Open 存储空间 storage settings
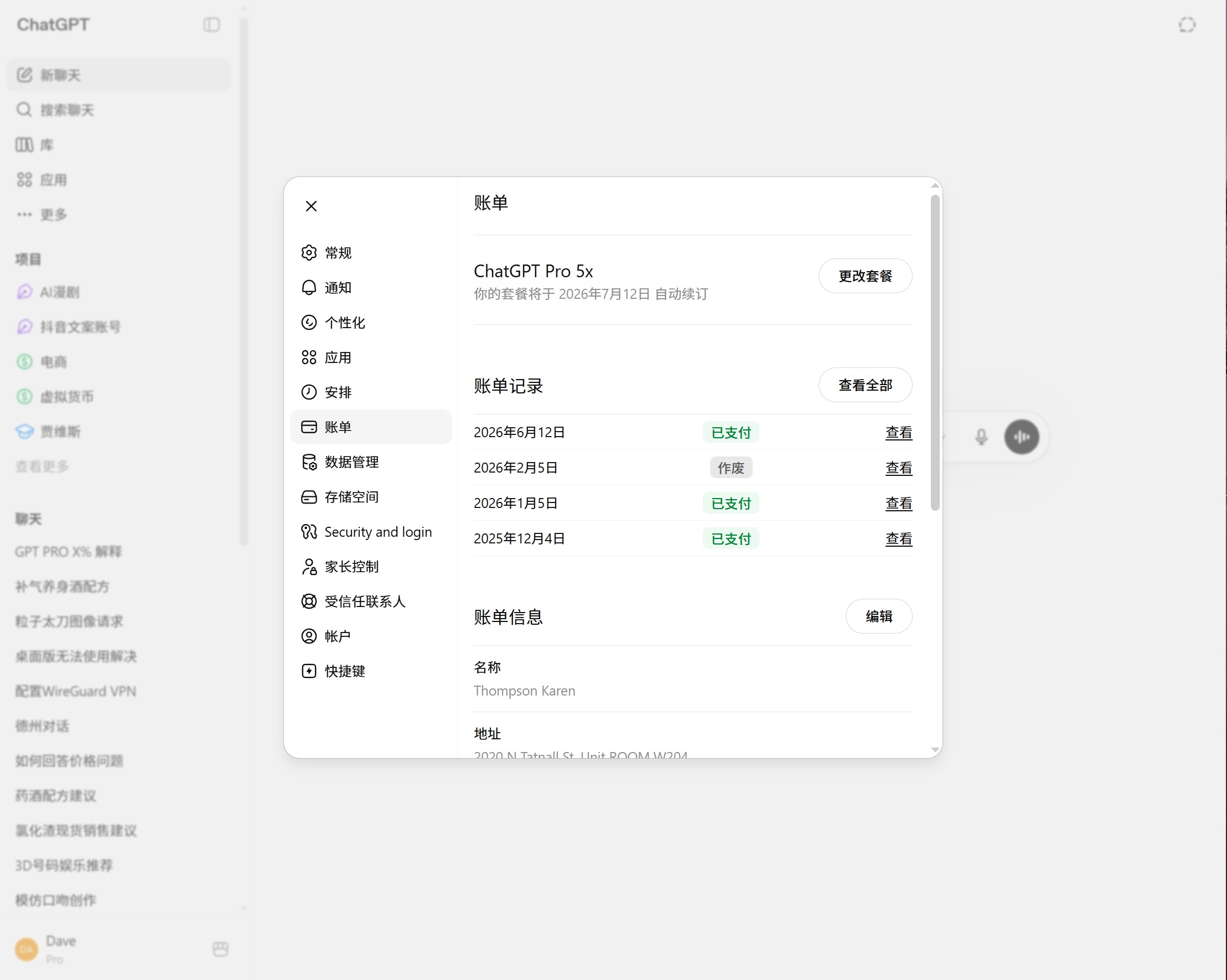This screenshot has height=980, width=1227. pyautogui.click(x=370, y=497)
